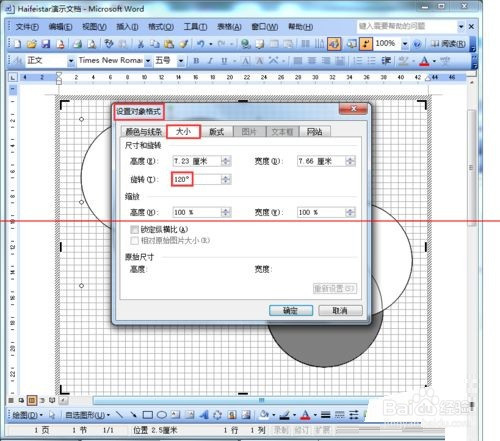Screen dimensions: 500x441
Task: Cancel dialog with 取消 button
Action: tap(340, 310)
